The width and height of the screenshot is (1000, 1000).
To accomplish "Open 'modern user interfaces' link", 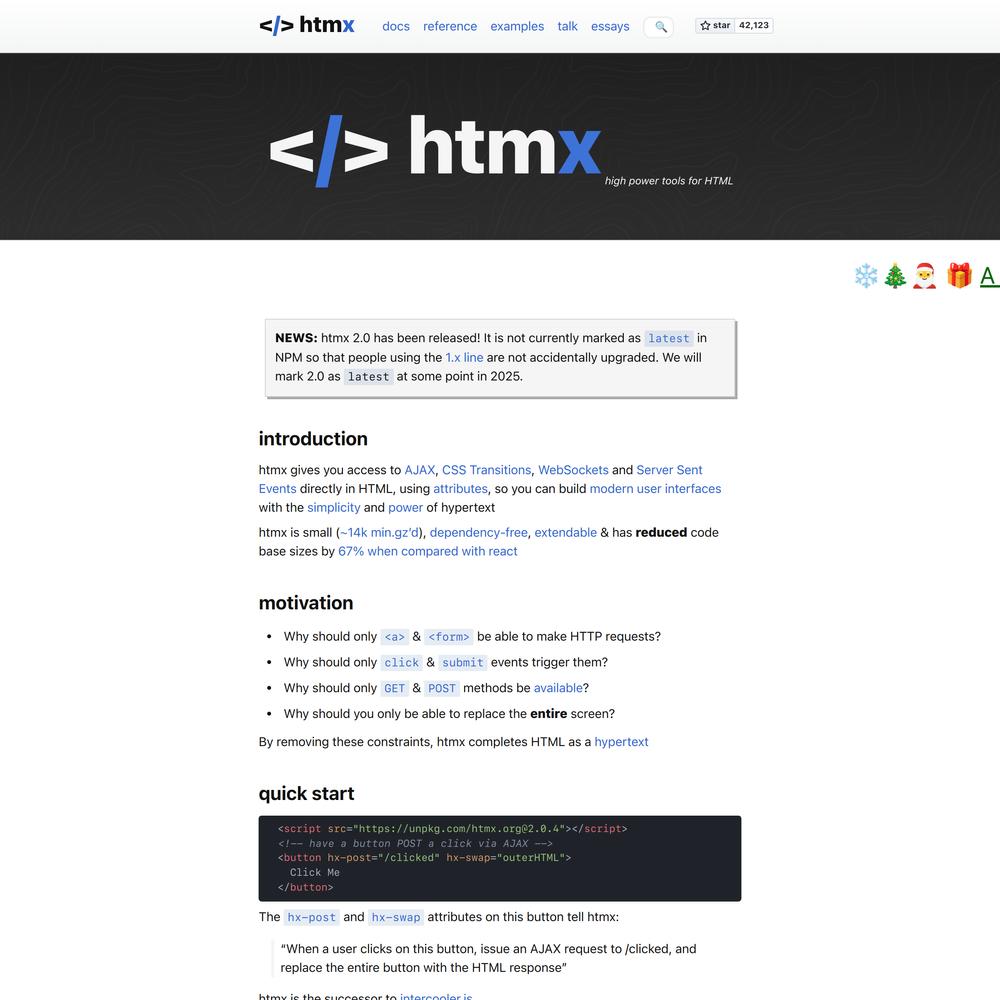I will 655,489.
